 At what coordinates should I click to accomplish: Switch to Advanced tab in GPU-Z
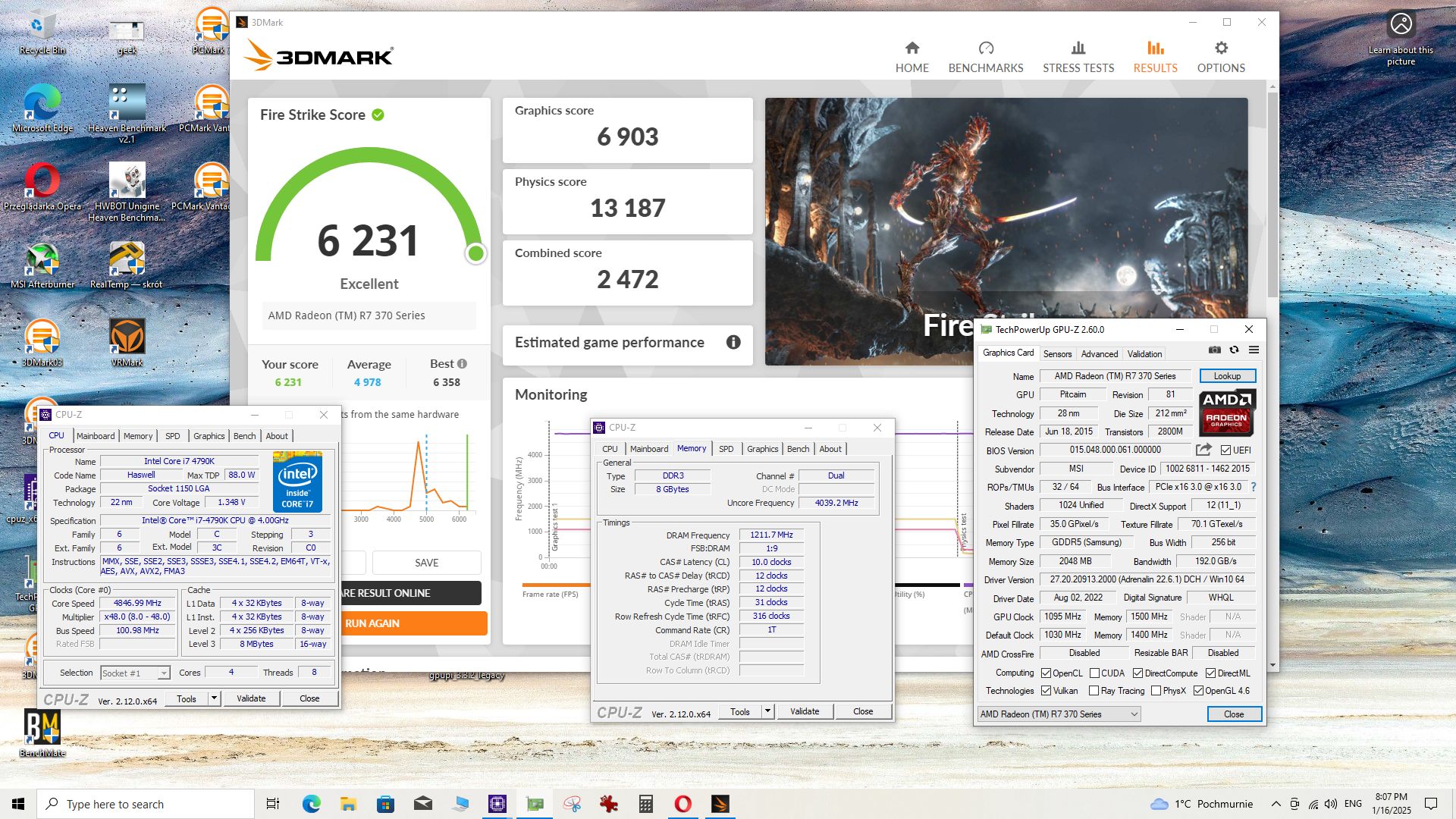pyautogui.click(x=1100, y=353)
